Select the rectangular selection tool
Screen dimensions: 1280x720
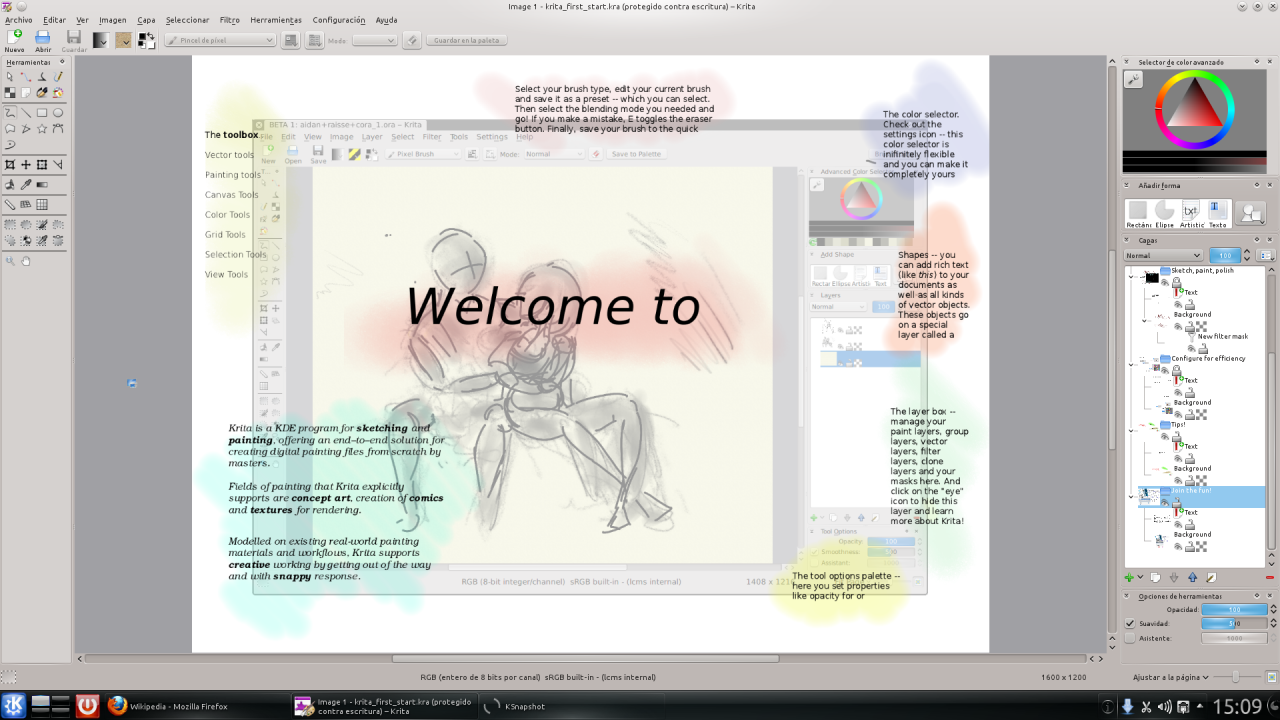tap(10, 223)
